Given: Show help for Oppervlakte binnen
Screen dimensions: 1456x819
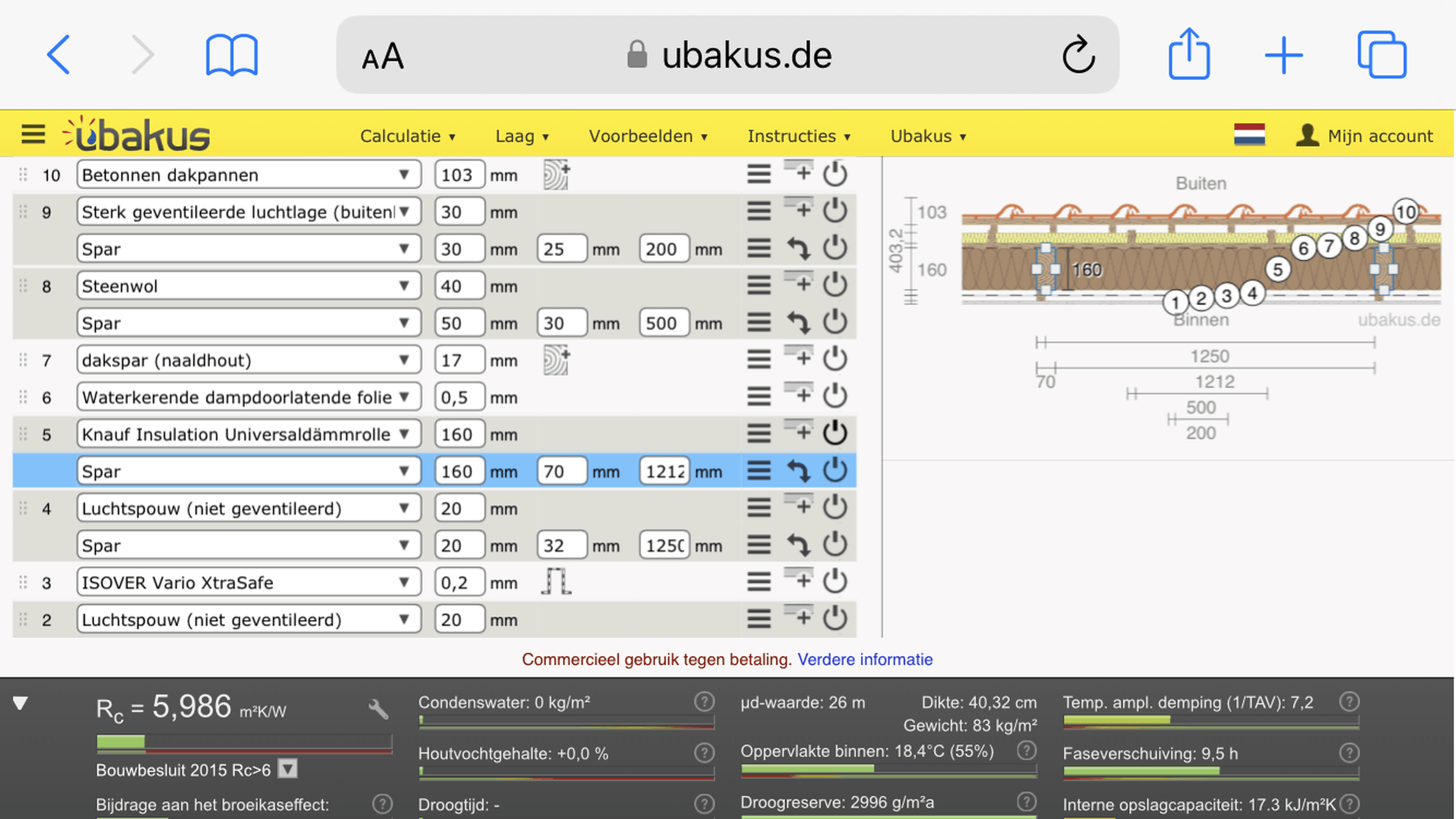Looking at the screenshot, I should coord(1026,750).
